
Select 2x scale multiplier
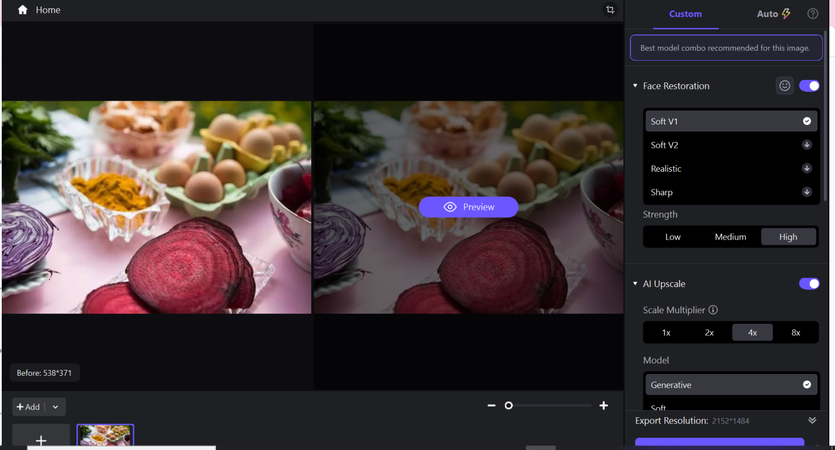click(709, 332)
